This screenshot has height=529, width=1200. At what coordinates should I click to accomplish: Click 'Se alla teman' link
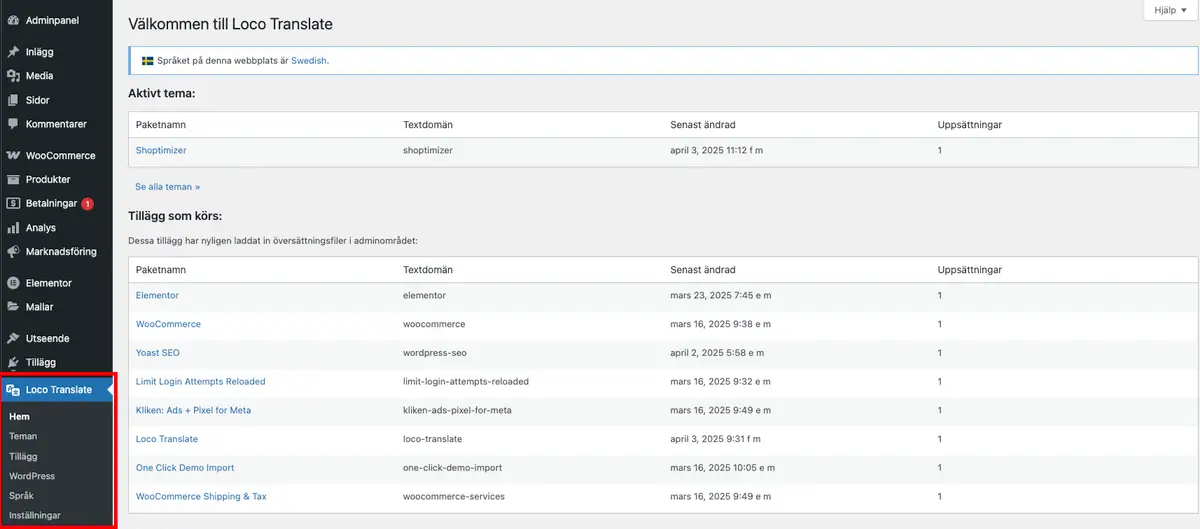tap(167, 186)
